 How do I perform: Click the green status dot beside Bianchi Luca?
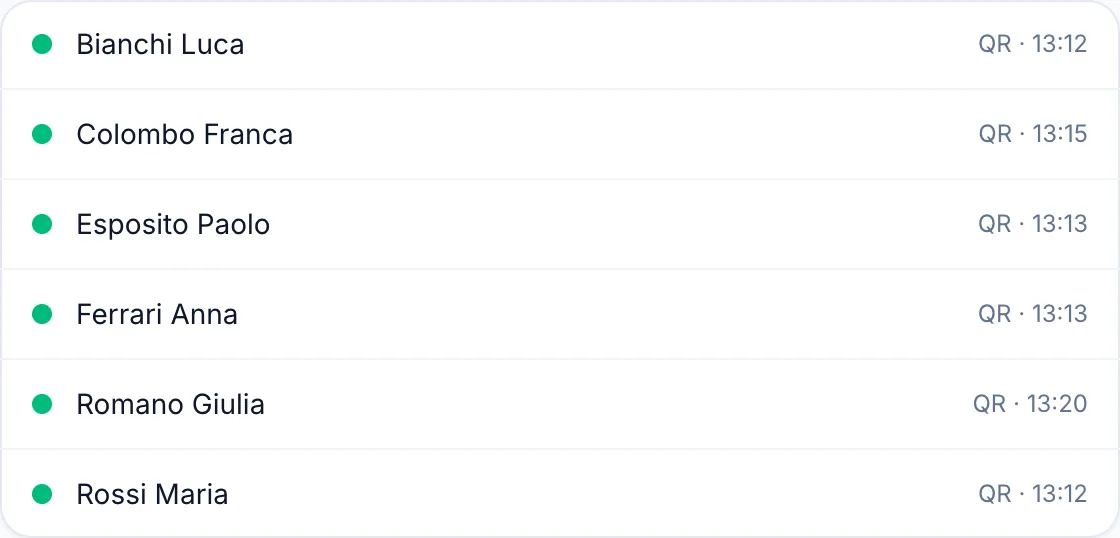click(x=42, y=44)
